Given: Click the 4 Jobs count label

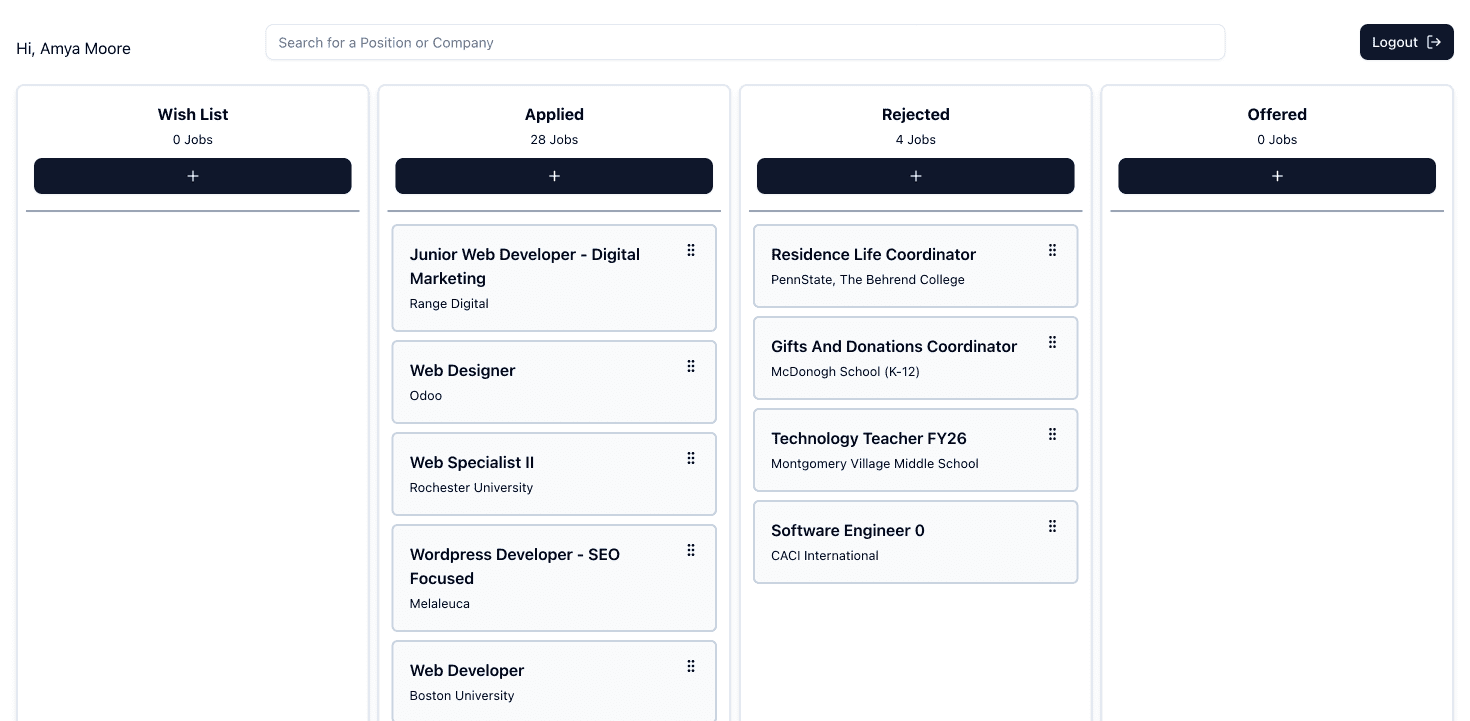Looking at the screenshot, I should point(915,139).
